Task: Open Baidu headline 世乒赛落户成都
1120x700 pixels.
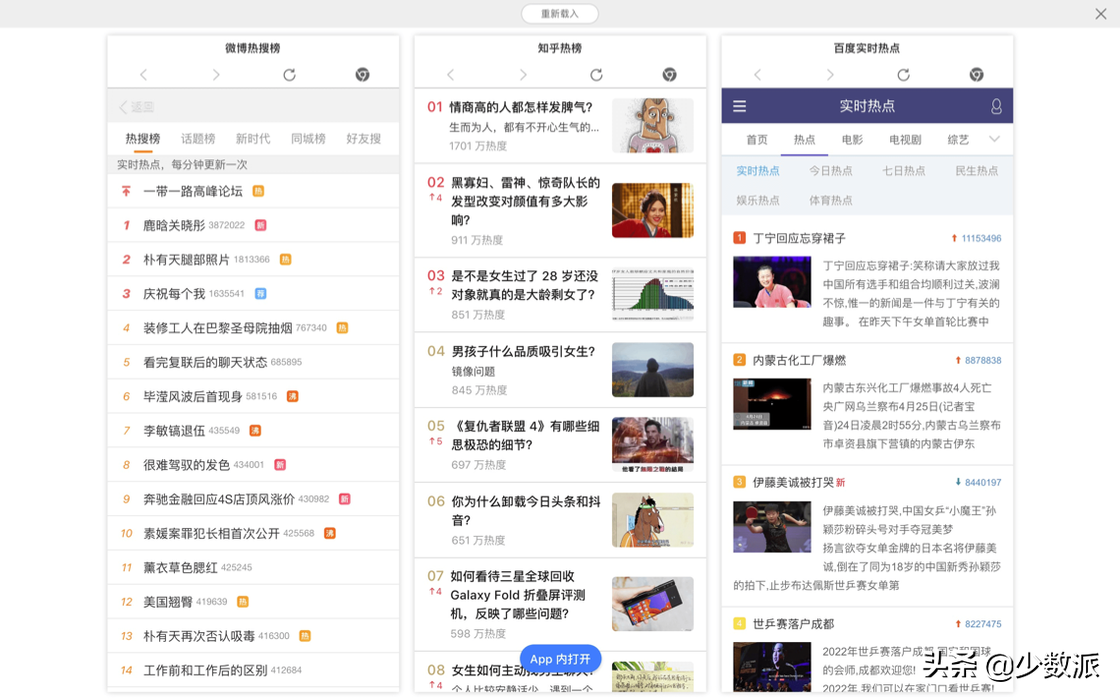Action: (794, 624)
